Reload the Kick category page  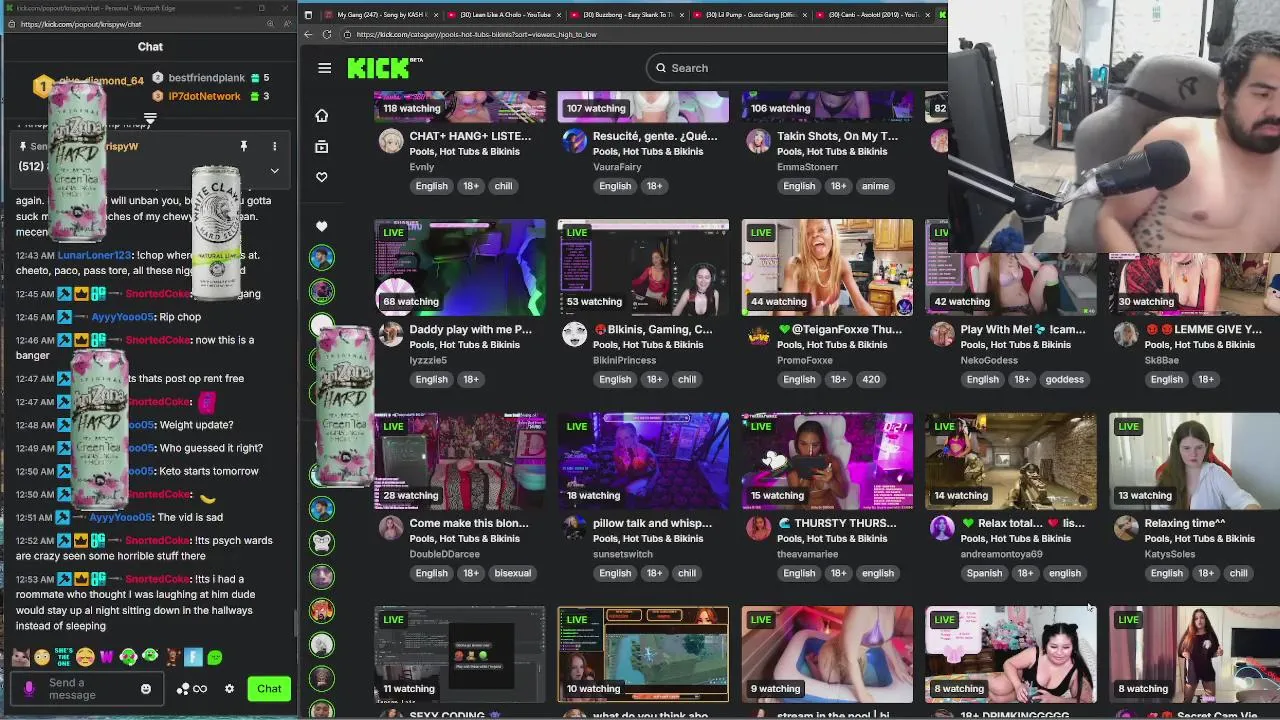[327, 34]
